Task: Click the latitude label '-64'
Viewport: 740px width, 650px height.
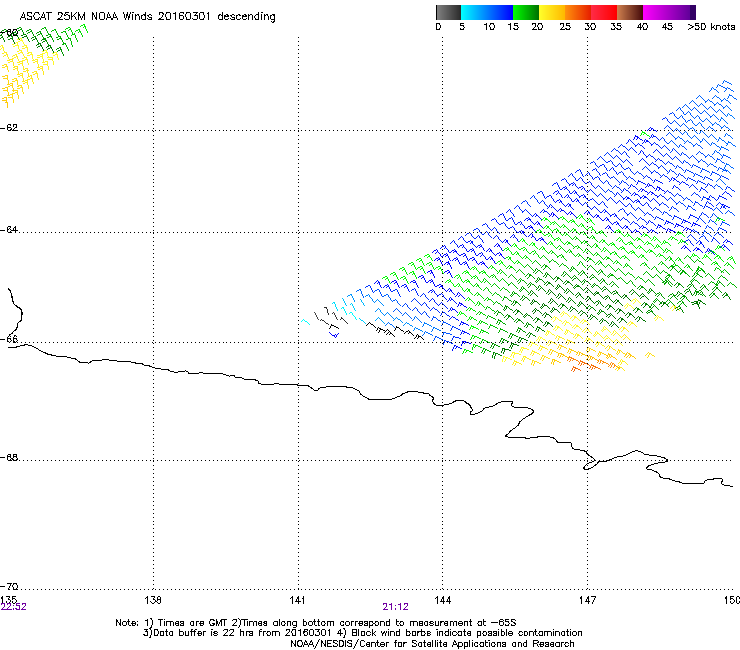Action: [9, 229]
